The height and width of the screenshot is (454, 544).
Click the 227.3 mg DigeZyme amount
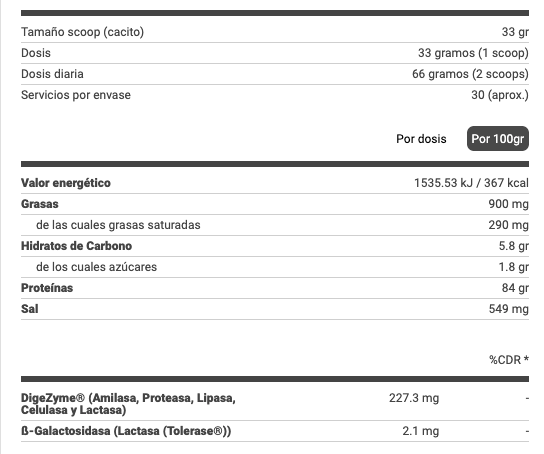pos(414,398)
